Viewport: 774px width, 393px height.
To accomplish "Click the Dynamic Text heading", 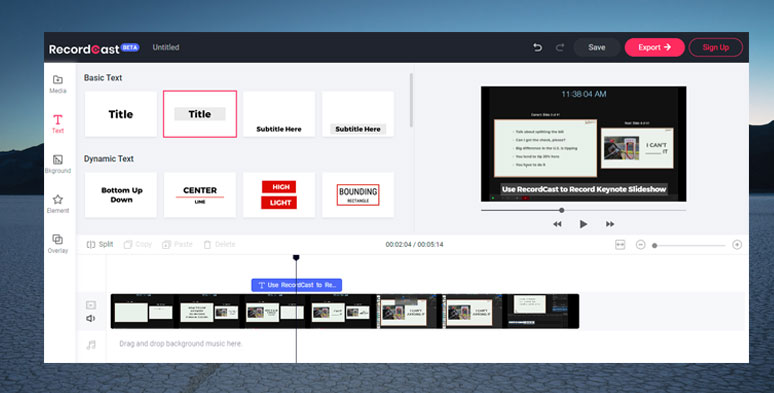I will tap(109, 158).
